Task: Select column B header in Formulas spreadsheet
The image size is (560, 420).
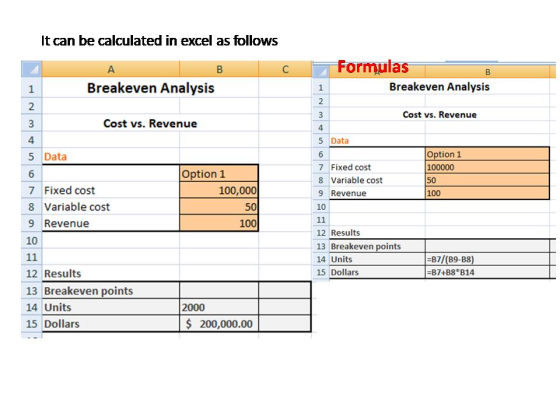Action: [x=488, y=72]
